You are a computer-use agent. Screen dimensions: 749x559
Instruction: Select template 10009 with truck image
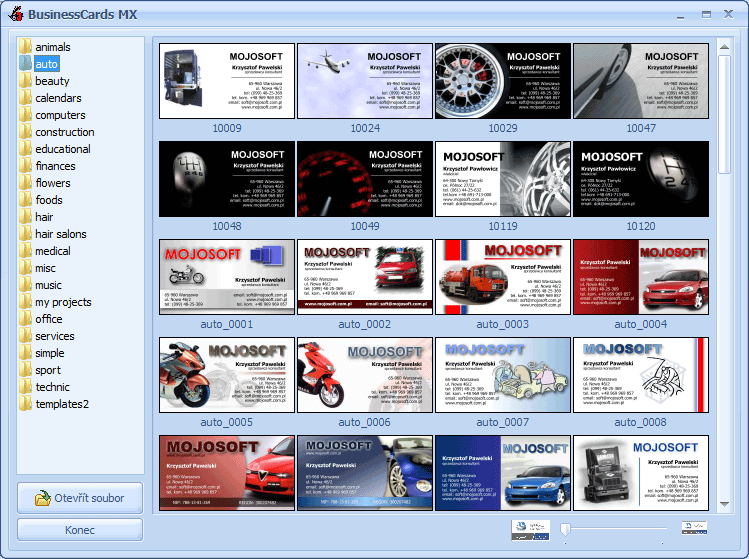coord(227,81)
